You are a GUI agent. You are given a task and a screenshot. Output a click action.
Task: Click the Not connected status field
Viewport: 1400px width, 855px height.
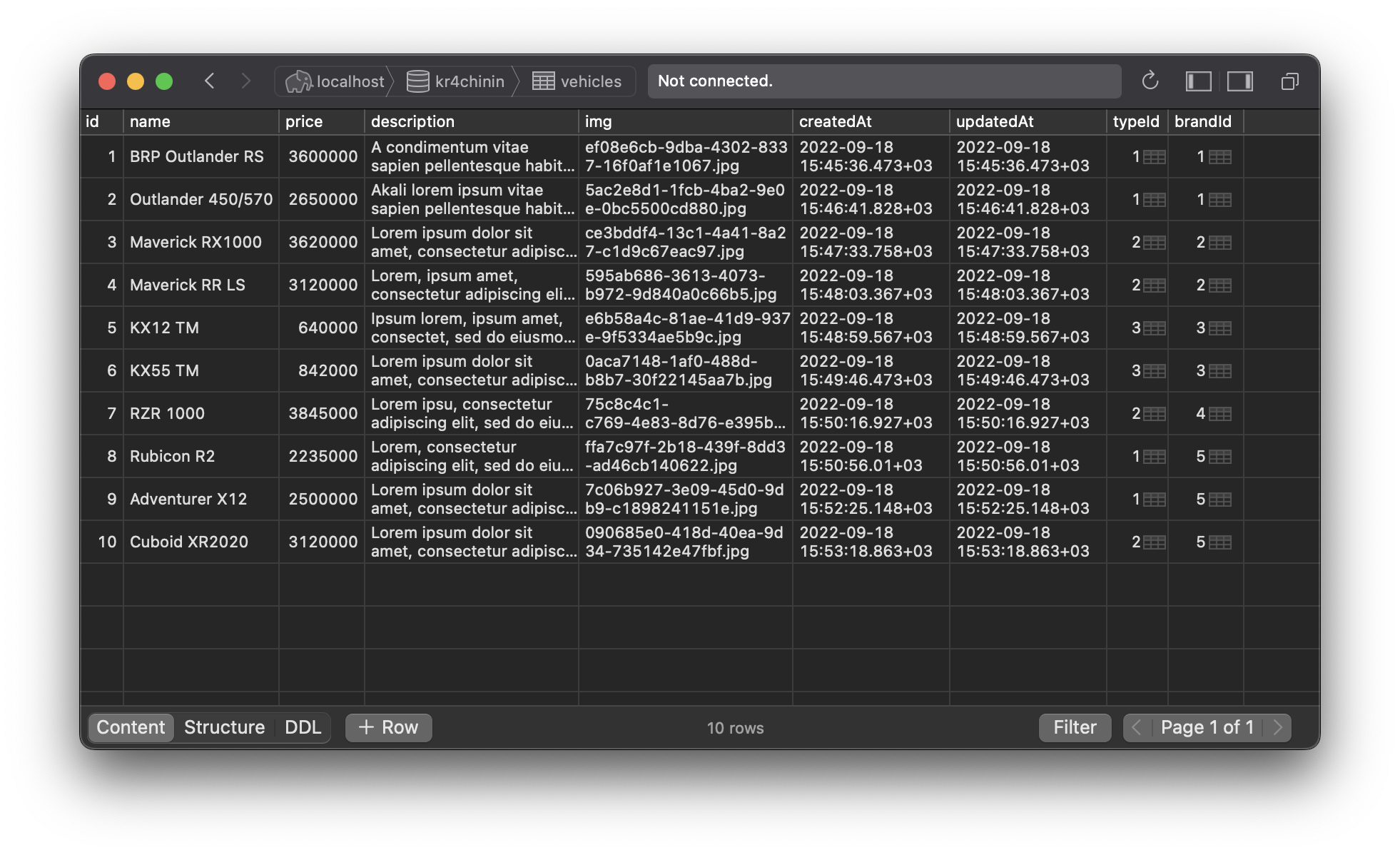coord(883,81)
